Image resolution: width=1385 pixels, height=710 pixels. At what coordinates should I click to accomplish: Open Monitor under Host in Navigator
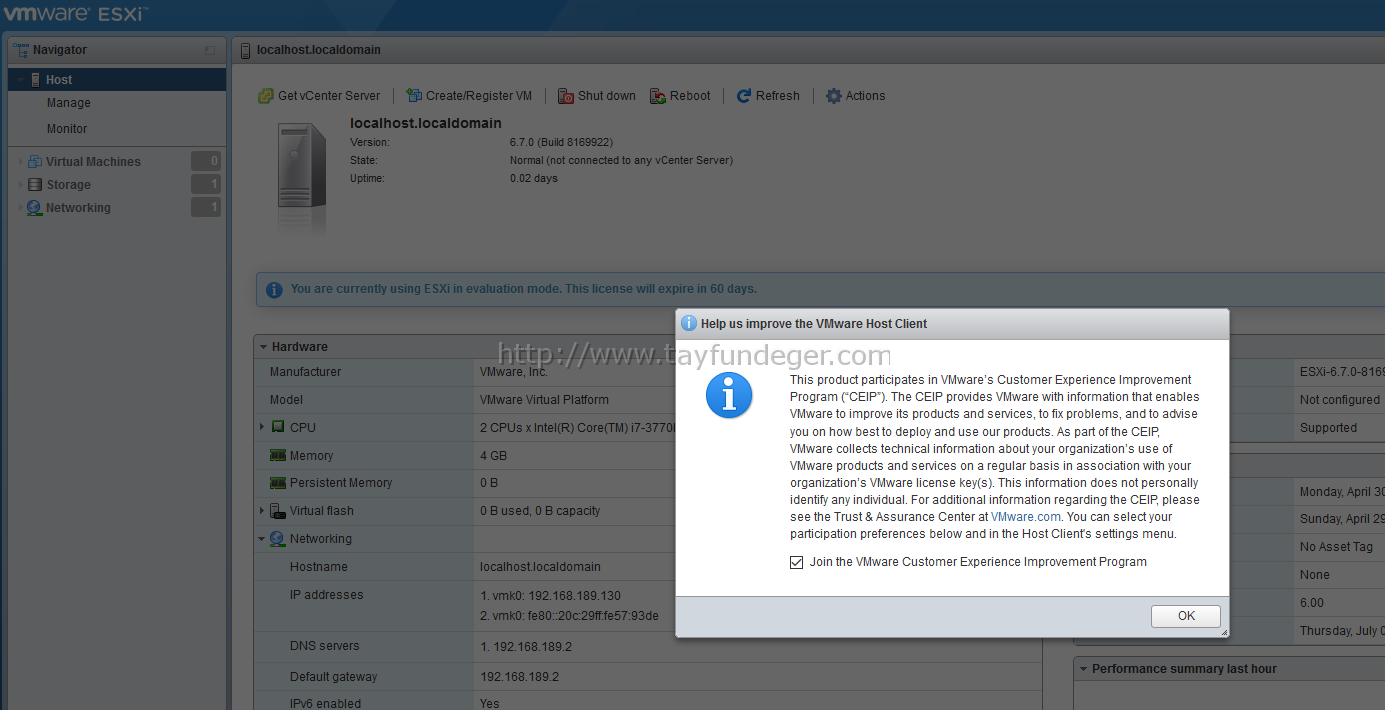click(x=67, y=129)
